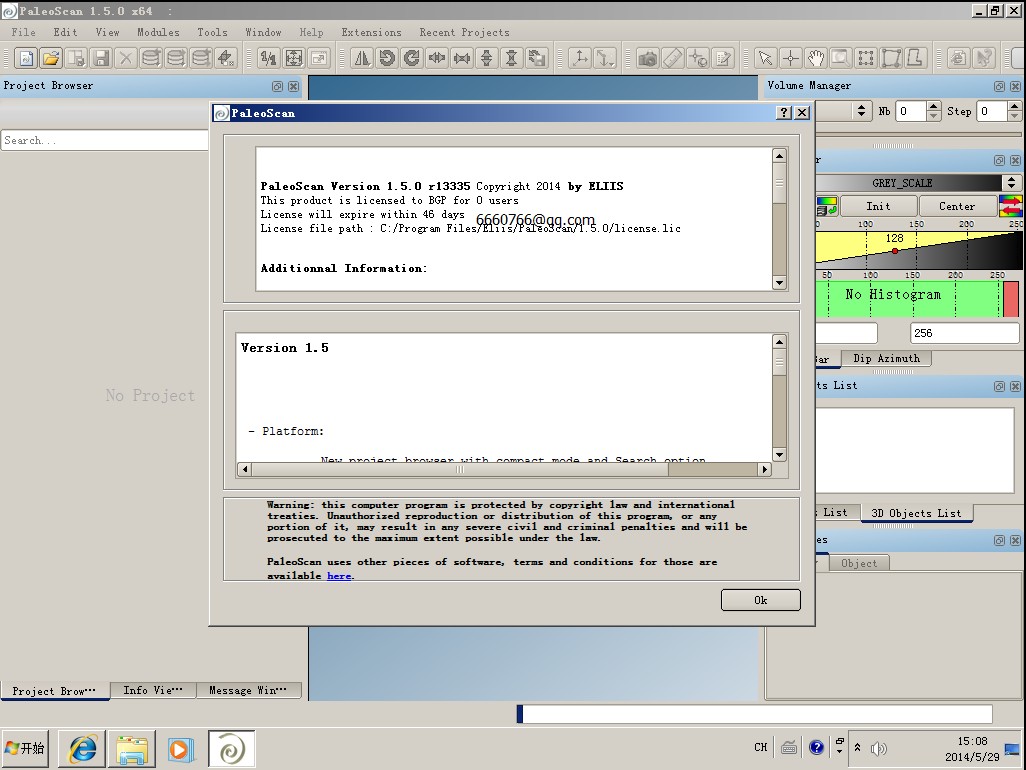Switch to the Info View tab
1026x770 pixels.
point(153,690)
